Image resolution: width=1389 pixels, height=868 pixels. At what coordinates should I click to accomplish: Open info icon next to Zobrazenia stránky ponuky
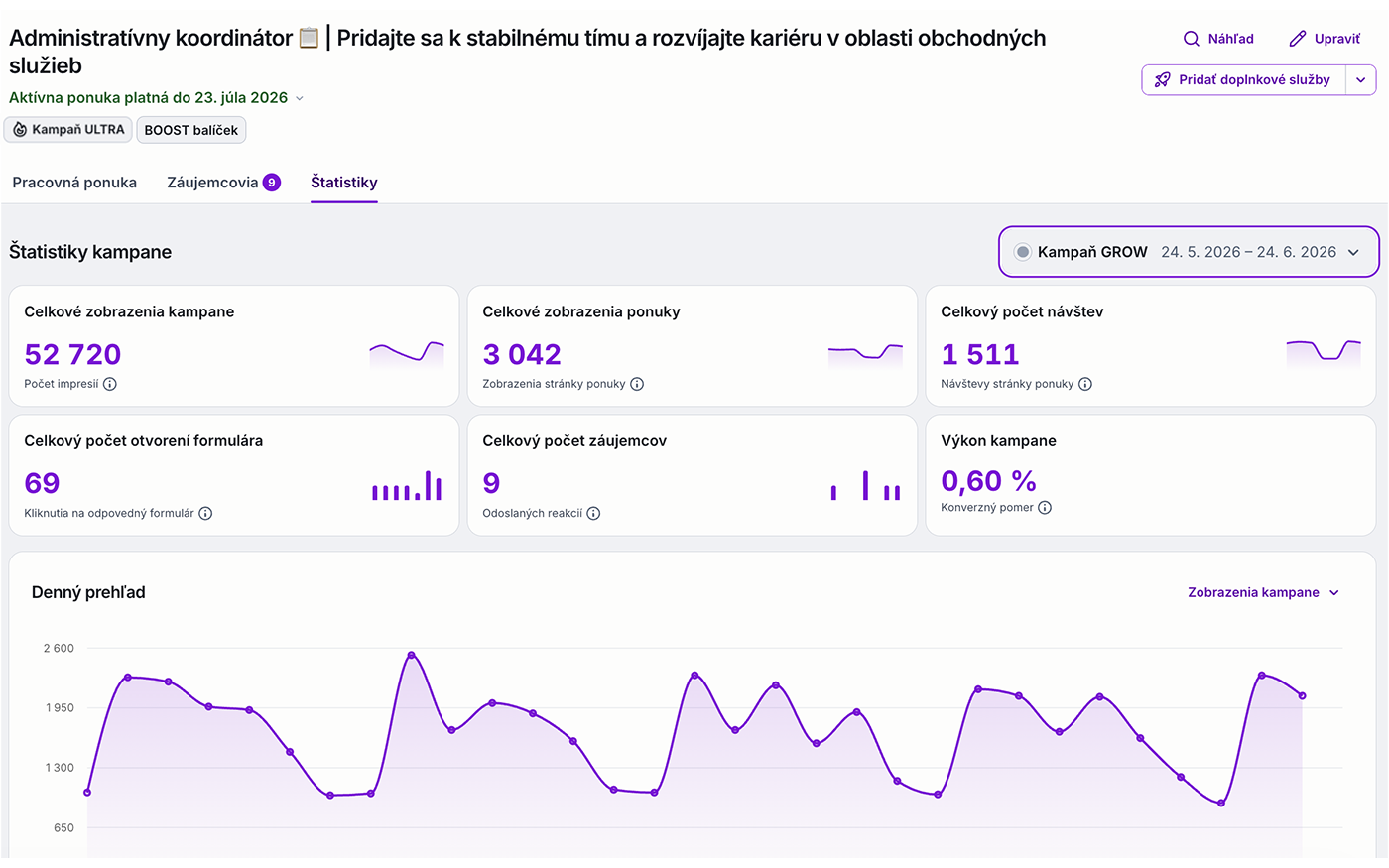[637, 384]
